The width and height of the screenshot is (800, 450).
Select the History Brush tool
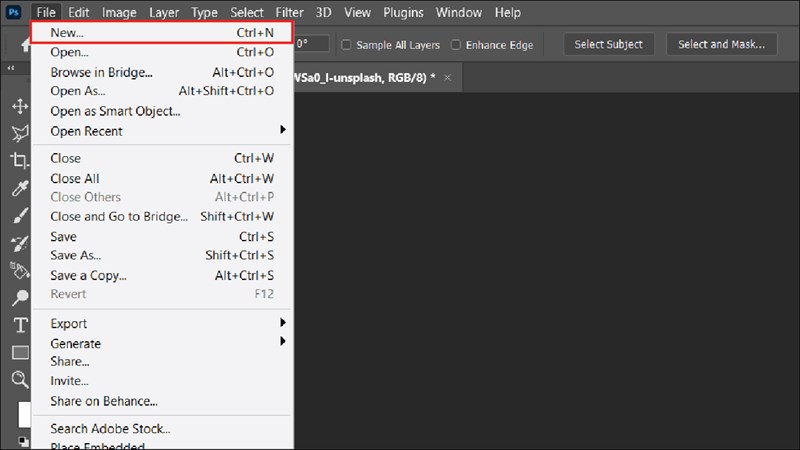[20, 243]
